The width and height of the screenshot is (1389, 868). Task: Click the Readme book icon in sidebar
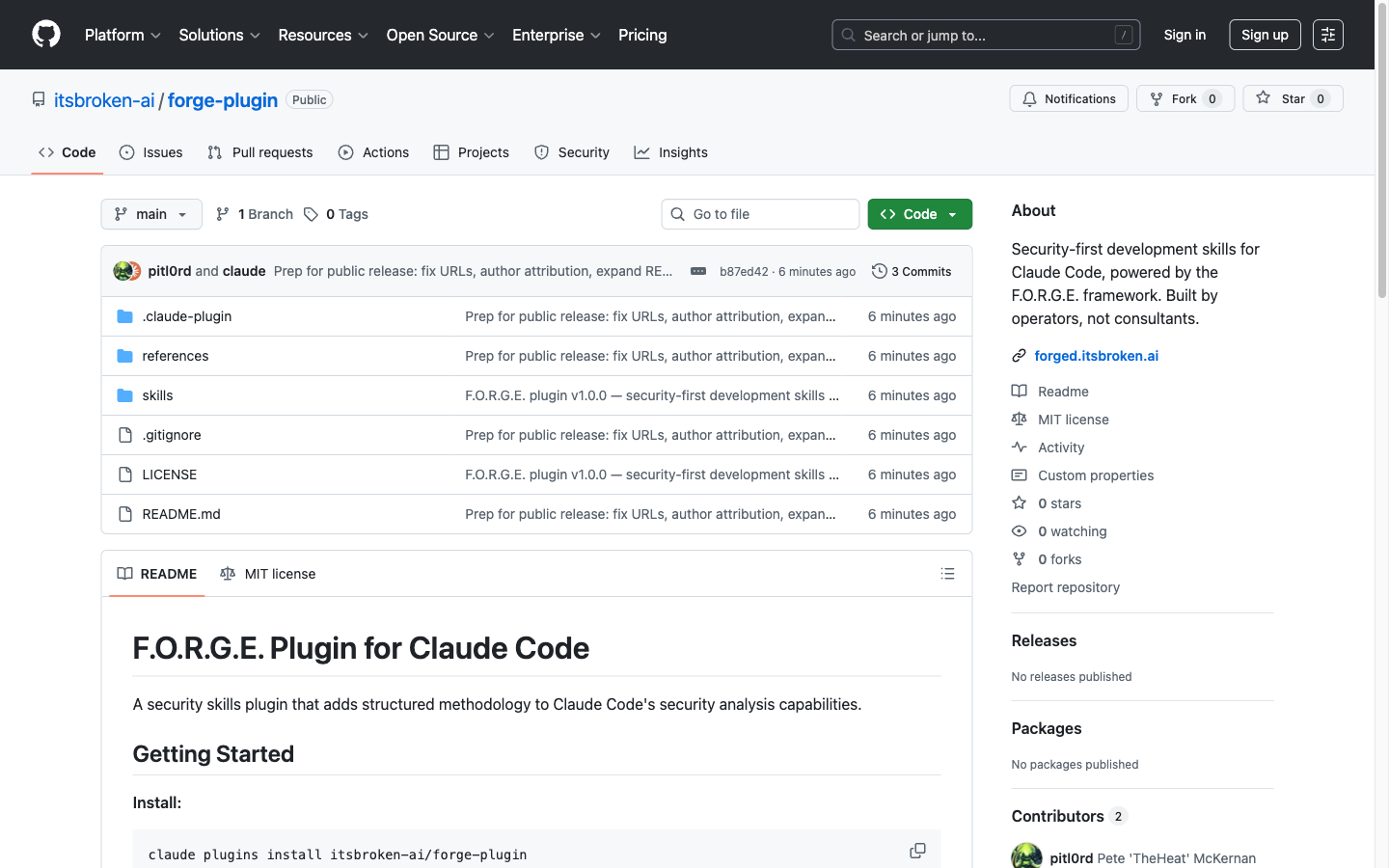tap(1019, 391)
